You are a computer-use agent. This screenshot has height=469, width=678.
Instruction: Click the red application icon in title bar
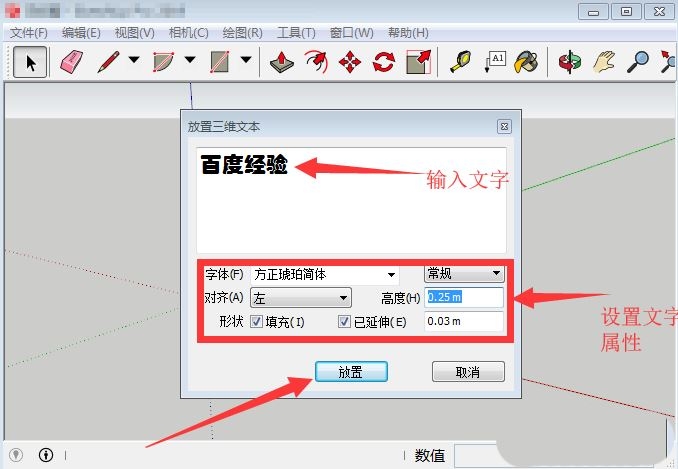[13, 11]
